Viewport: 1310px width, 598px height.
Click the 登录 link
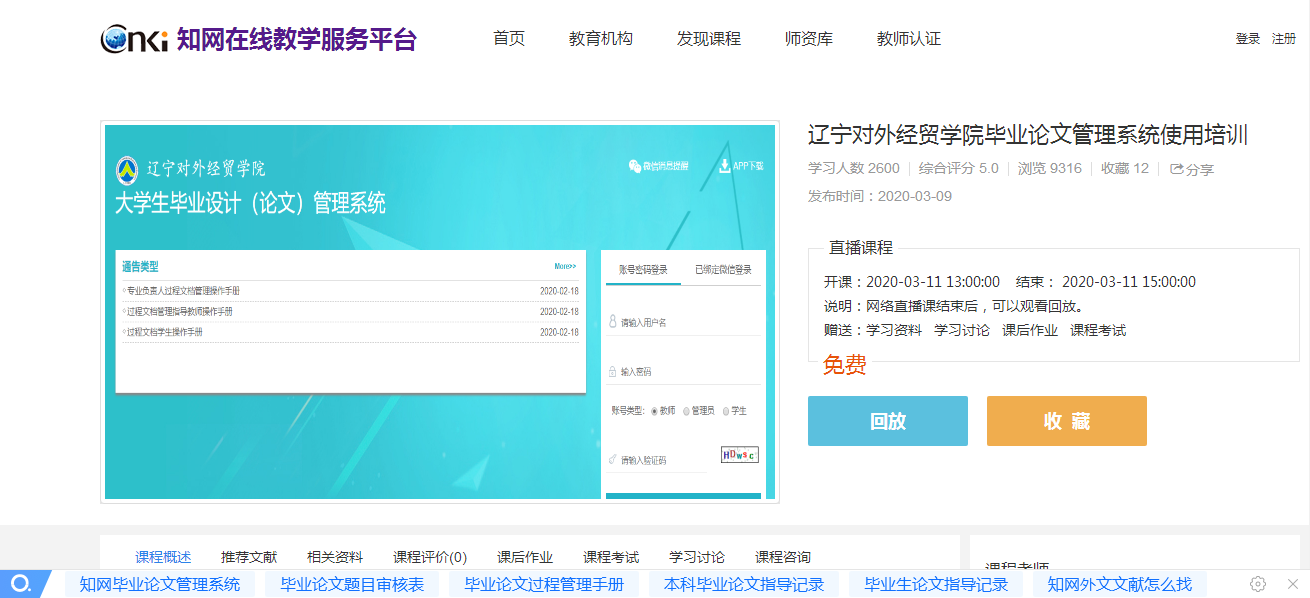[1248, 39]
